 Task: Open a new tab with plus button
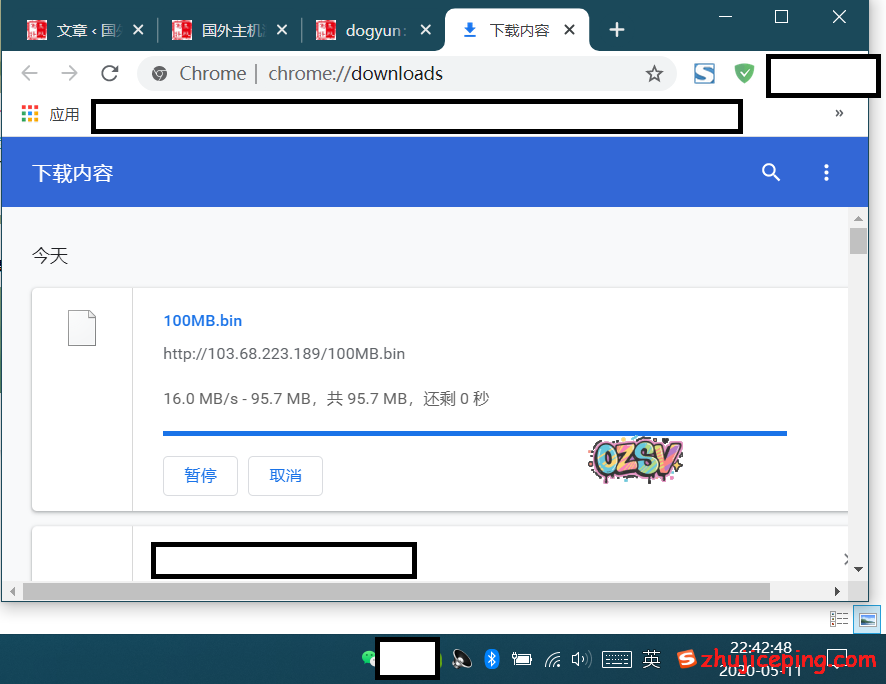pos(617,30)
